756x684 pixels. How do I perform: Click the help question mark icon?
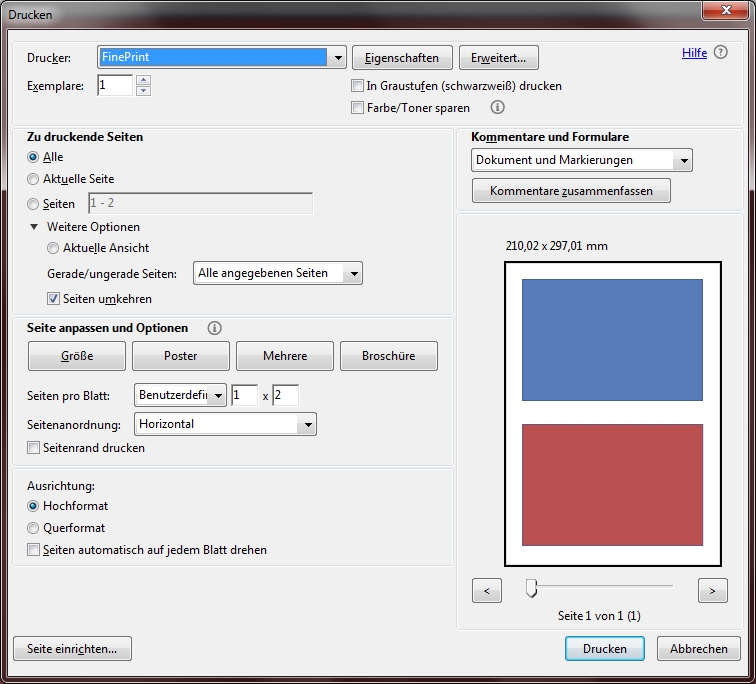click(722, 53)
